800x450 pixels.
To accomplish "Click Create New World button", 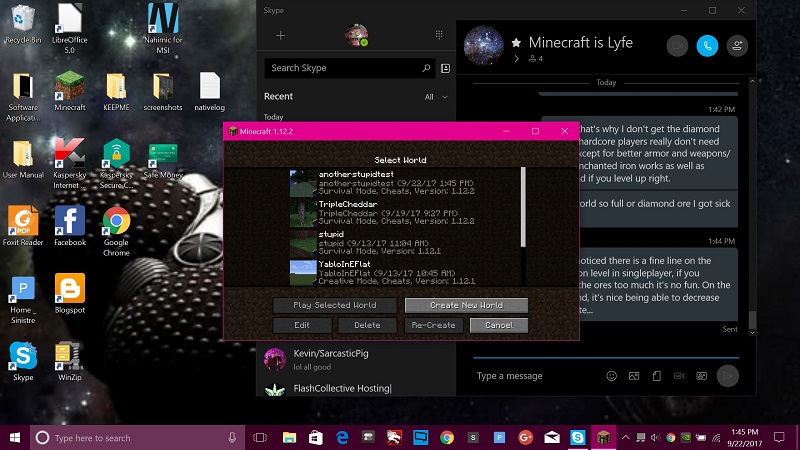I will click(x=466, y=305).
